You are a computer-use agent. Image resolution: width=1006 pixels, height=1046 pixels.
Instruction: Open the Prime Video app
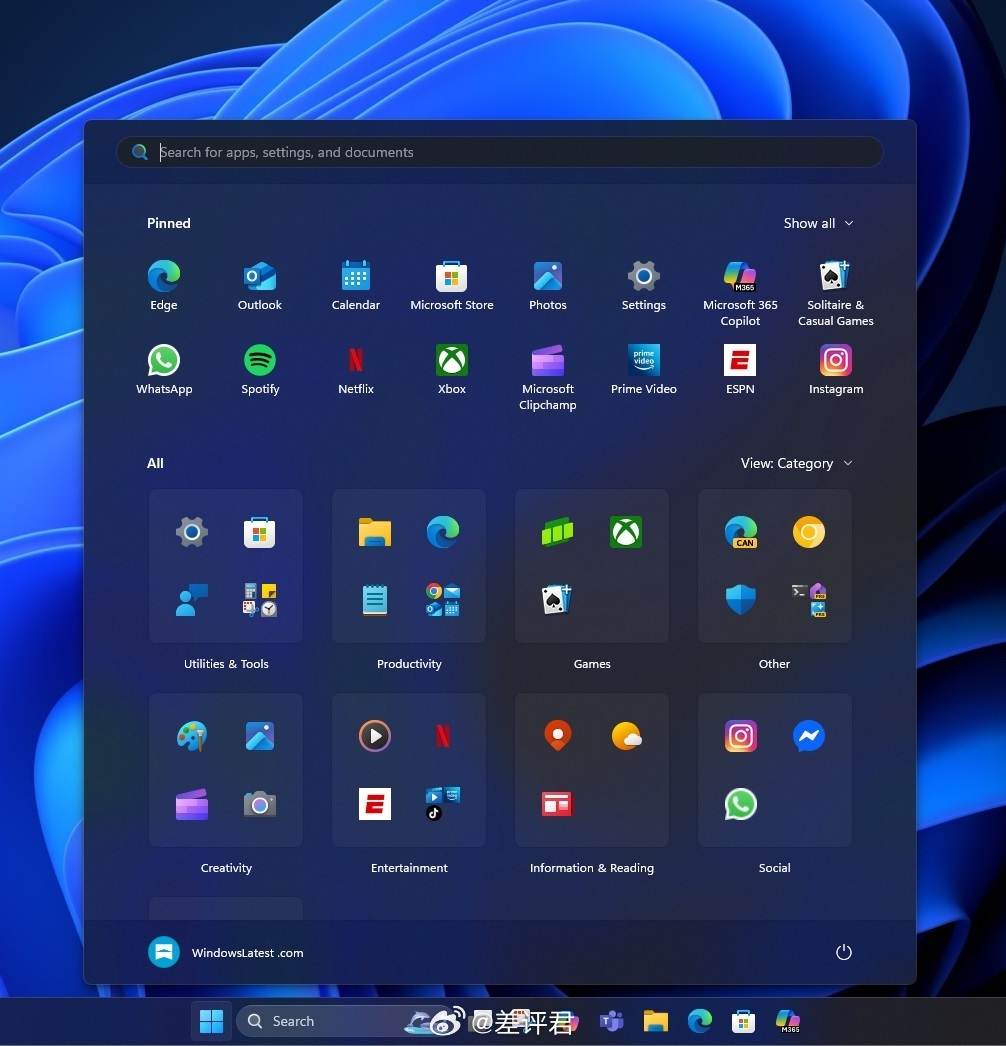point(644,370)
